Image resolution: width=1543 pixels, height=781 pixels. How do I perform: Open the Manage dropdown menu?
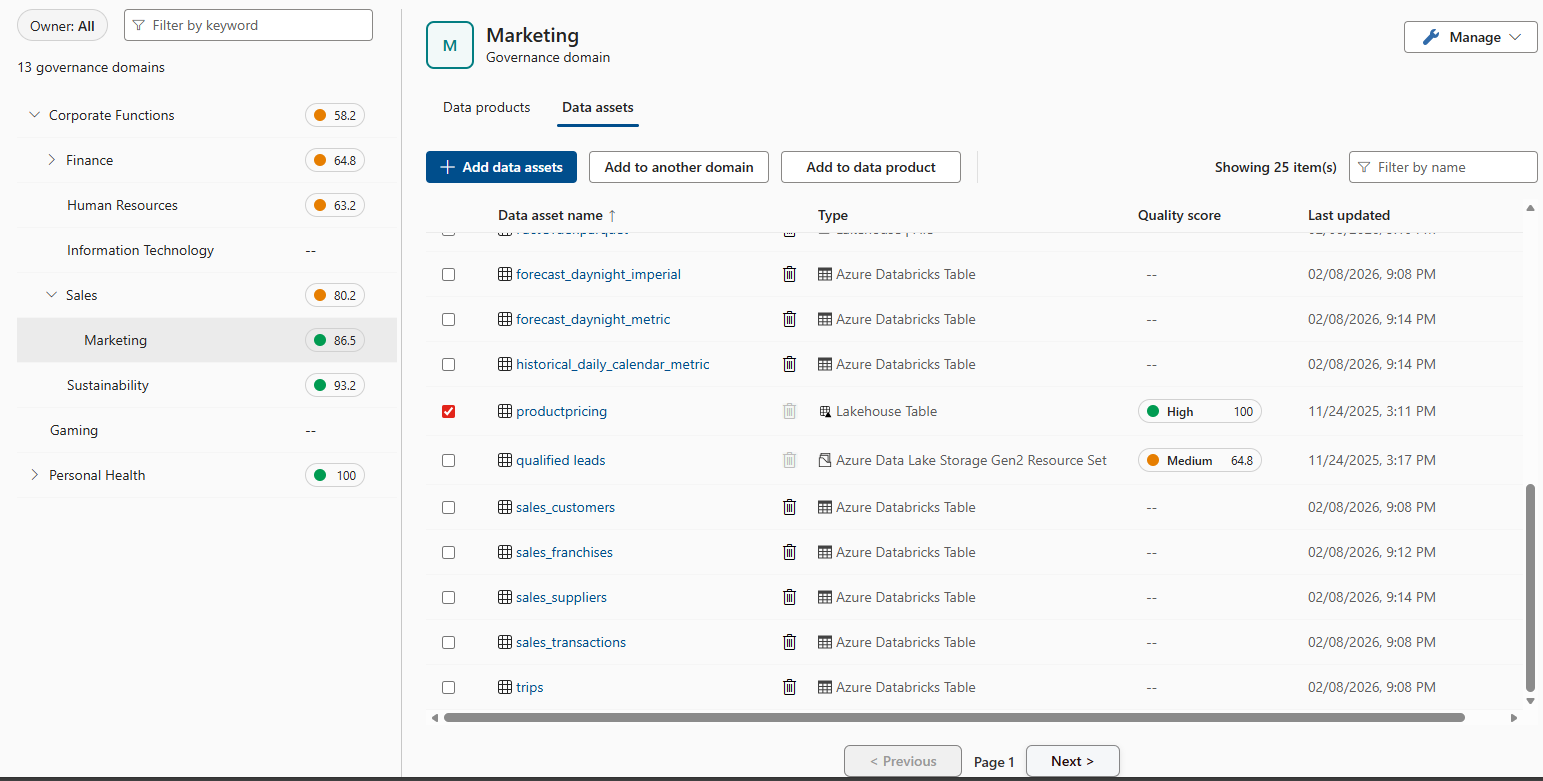click(x=1470, y=37)
